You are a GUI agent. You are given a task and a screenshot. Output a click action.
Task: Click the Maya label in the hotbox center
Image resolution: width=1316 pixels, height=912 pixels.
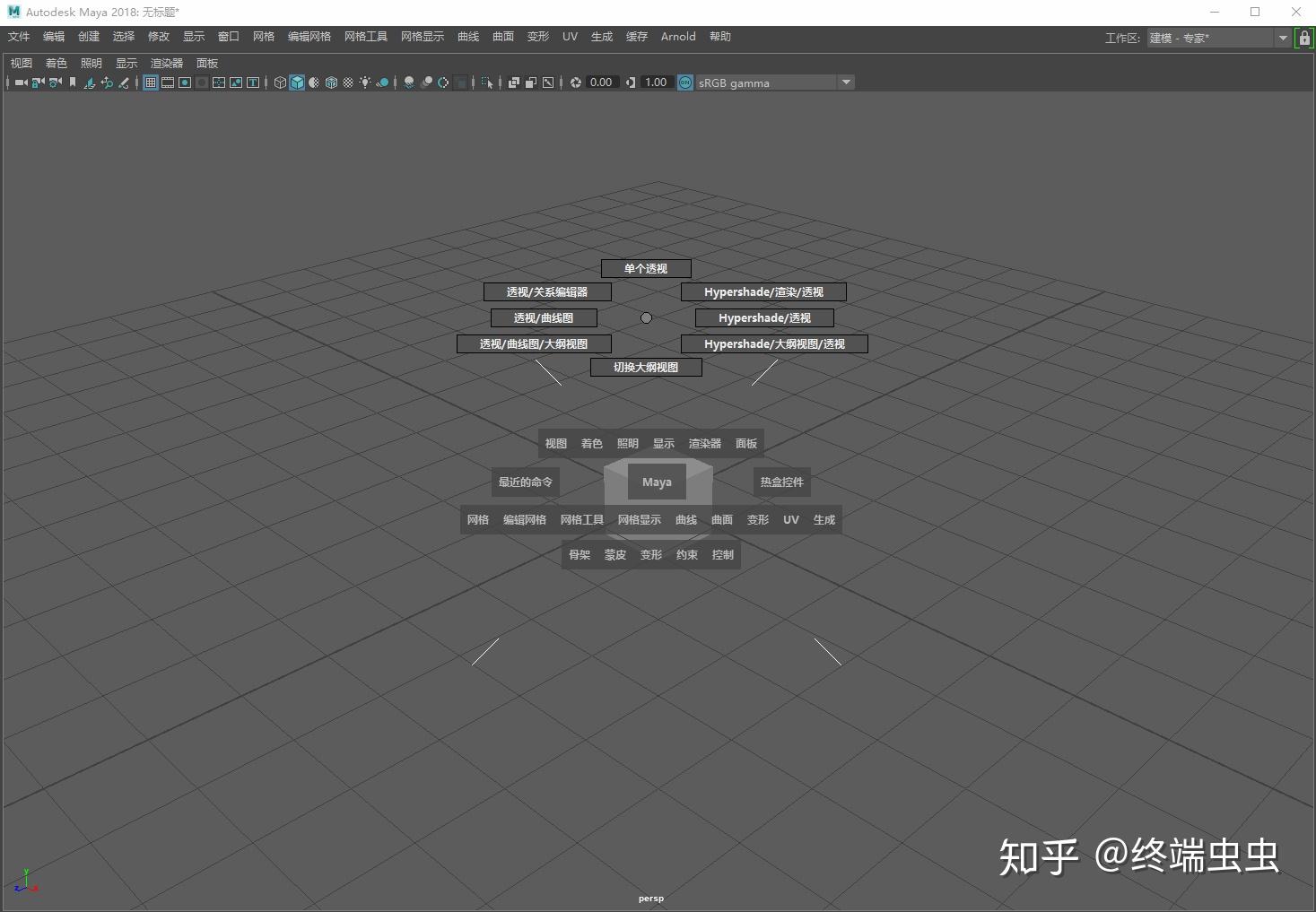(656, 482)
